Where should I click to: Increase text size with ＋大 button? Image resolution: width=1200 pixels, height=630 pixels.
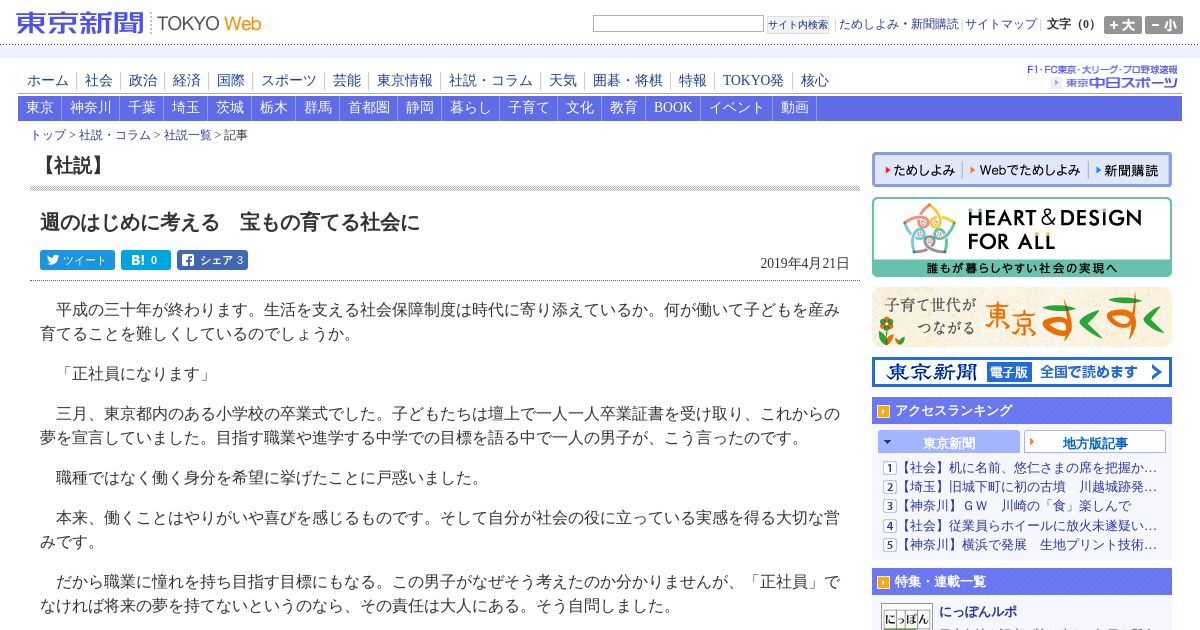pos(1122,25)
